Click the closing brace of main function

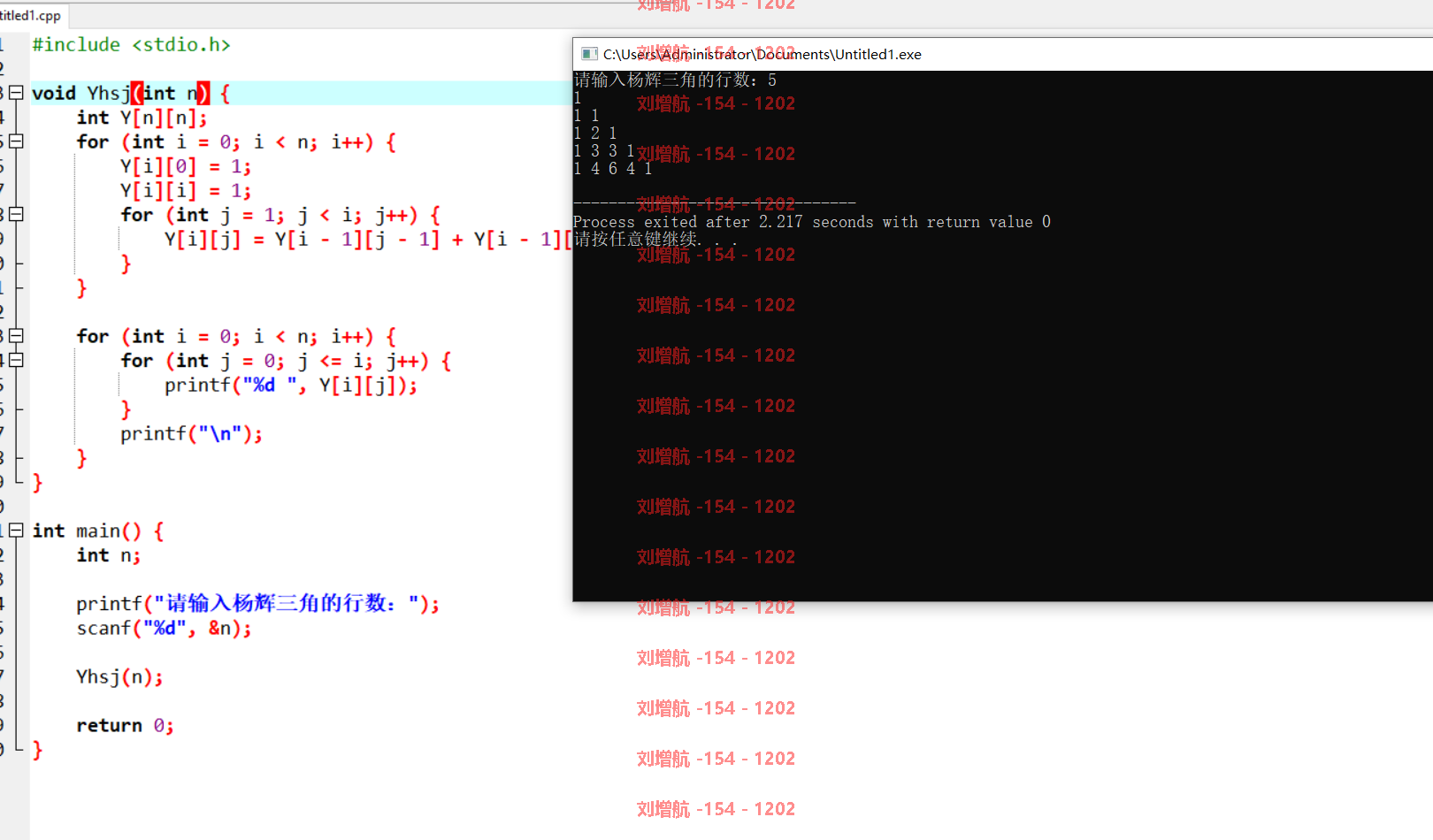(37, 750)
